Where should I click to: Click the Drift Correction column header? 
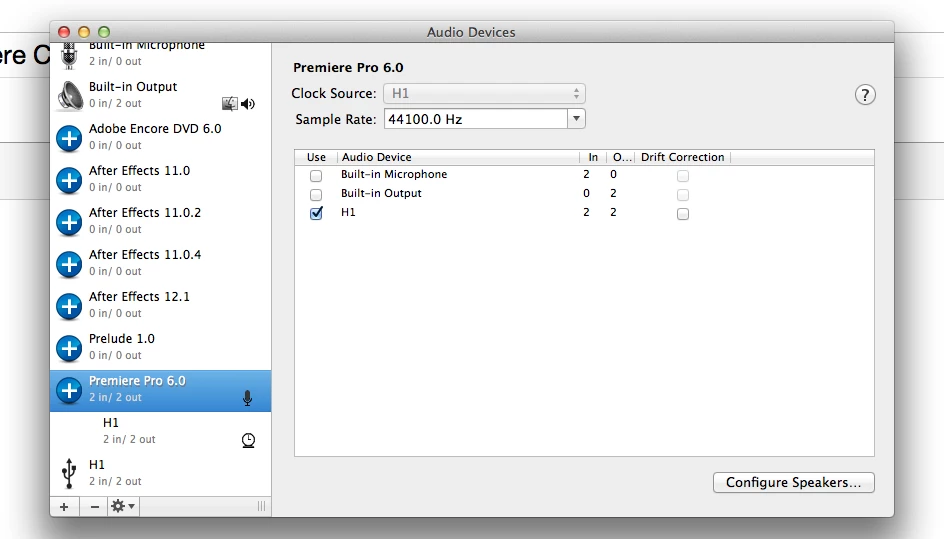(683, 157)
